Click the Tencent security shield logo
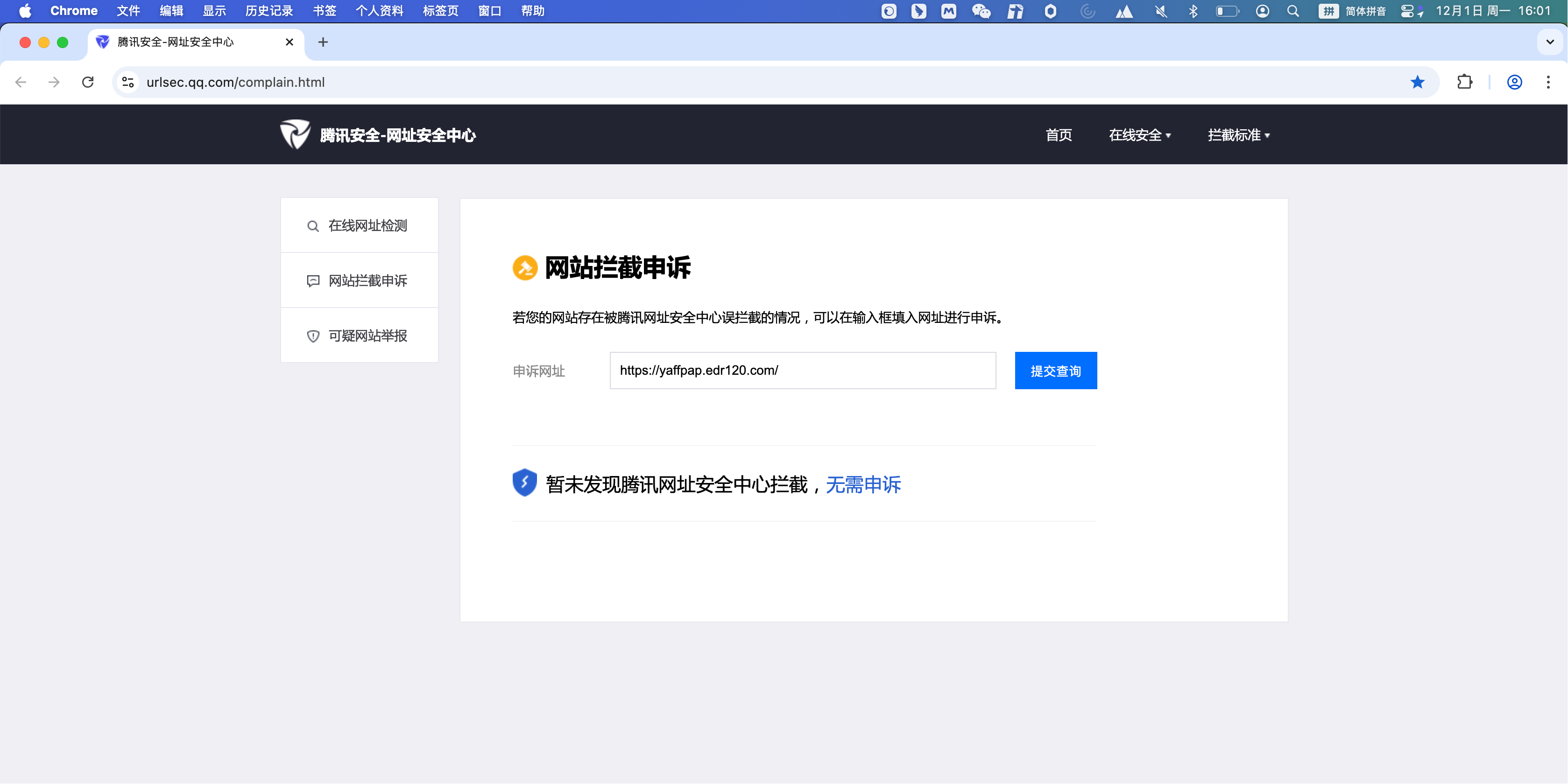Screen dimensions: 1568x784 pos(295,134)
